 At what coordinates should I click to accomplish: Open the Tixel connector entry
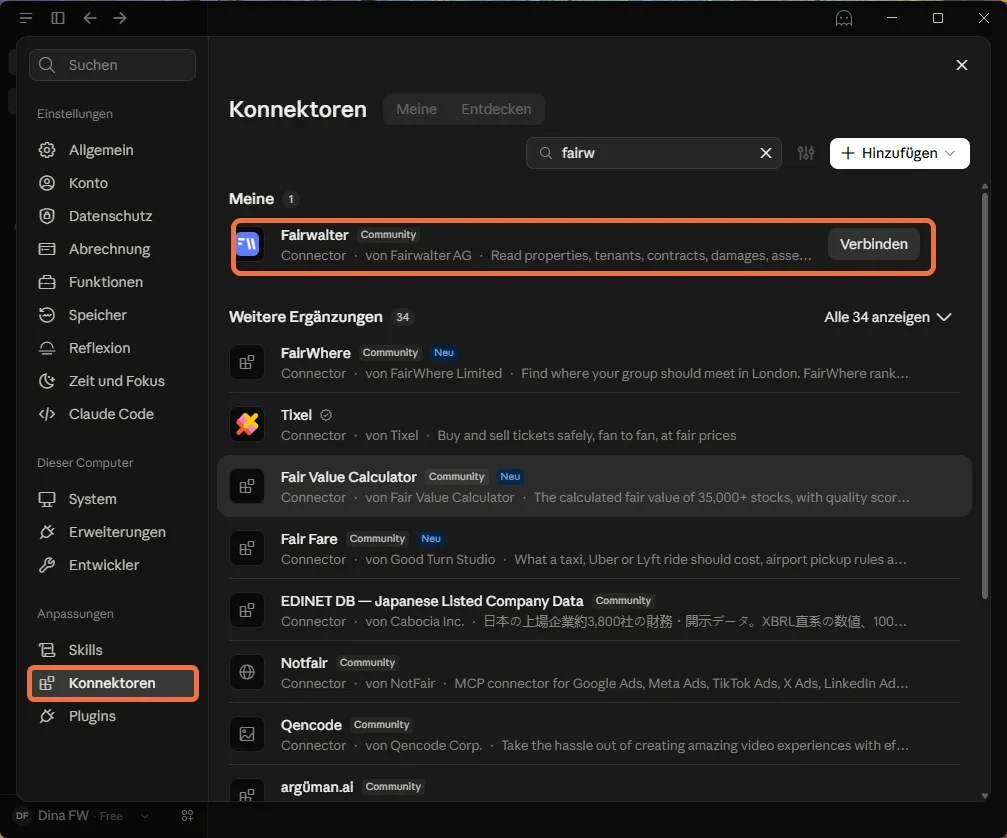point(594,424)
